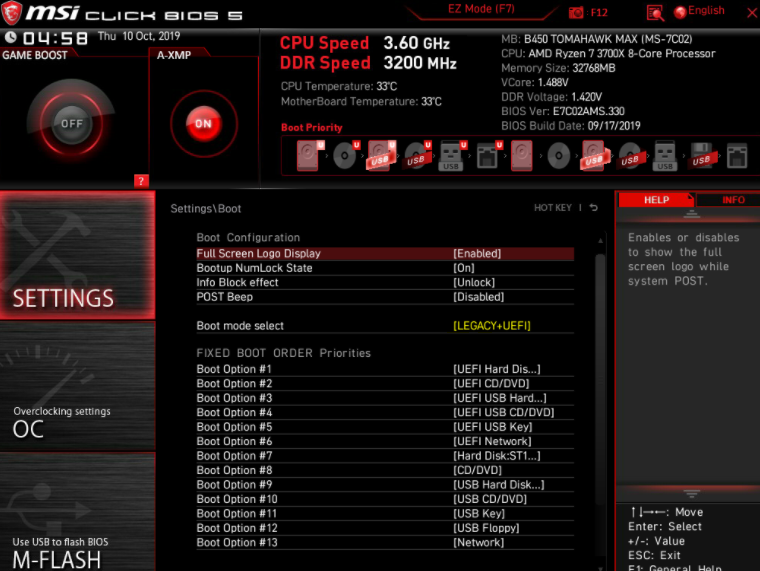
Task: Select Boot Option #4 row
Action: 385,412
